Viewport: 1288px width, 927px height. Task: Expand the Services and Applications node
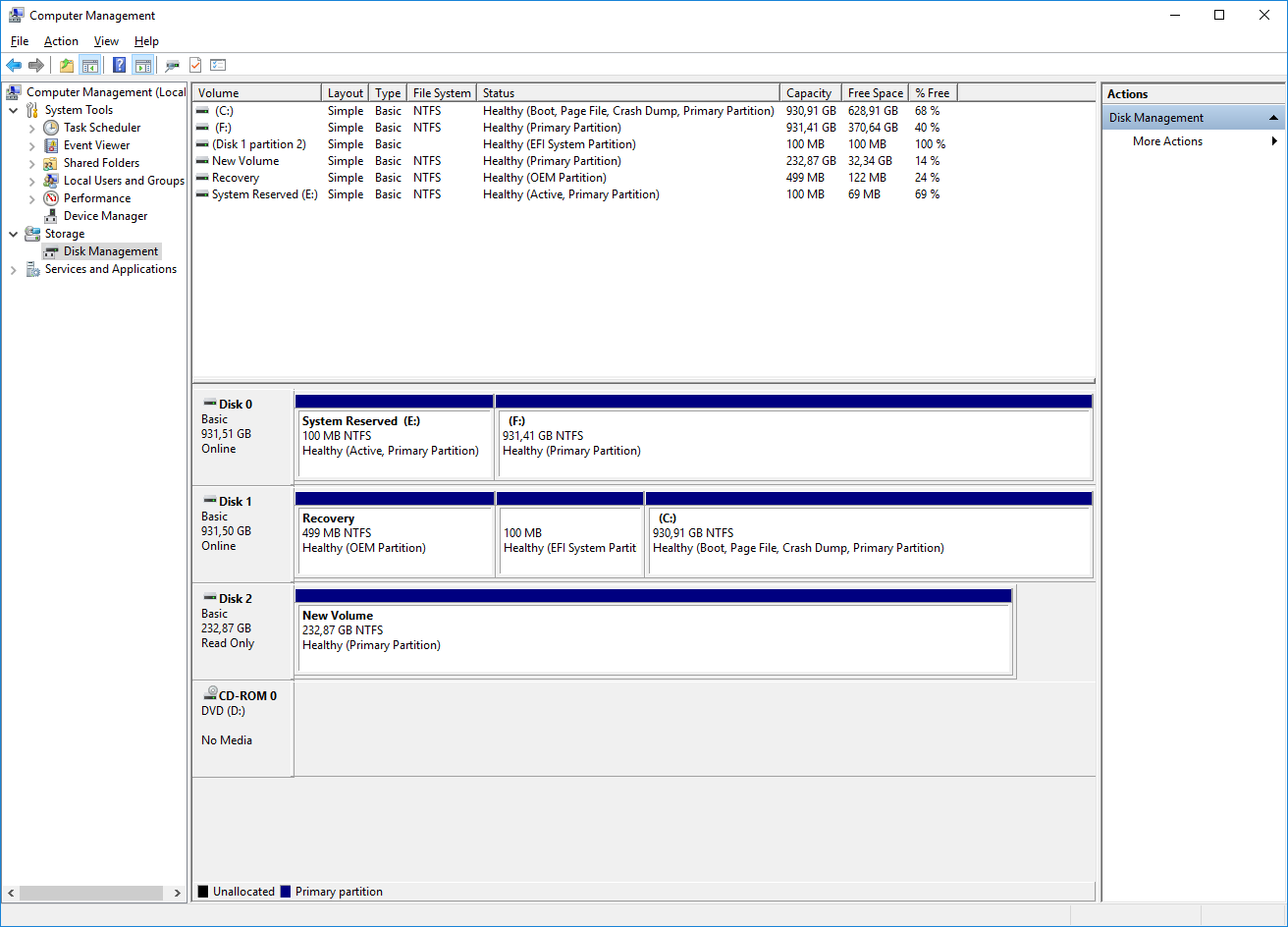tap(14, 269)
